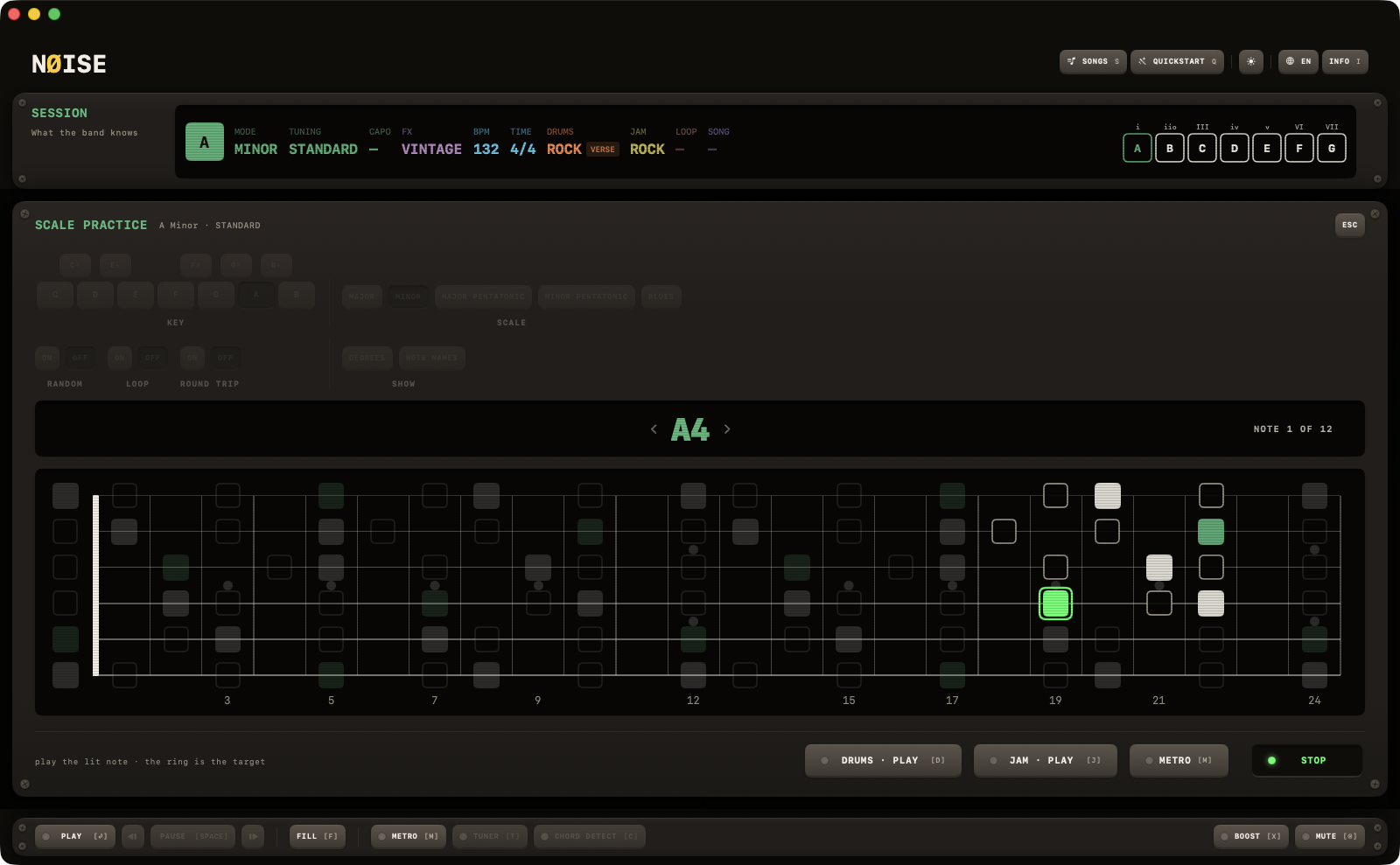Viewport: 1400px width, 865px height.
Task: Open the Info panel
Action: 1345,61
